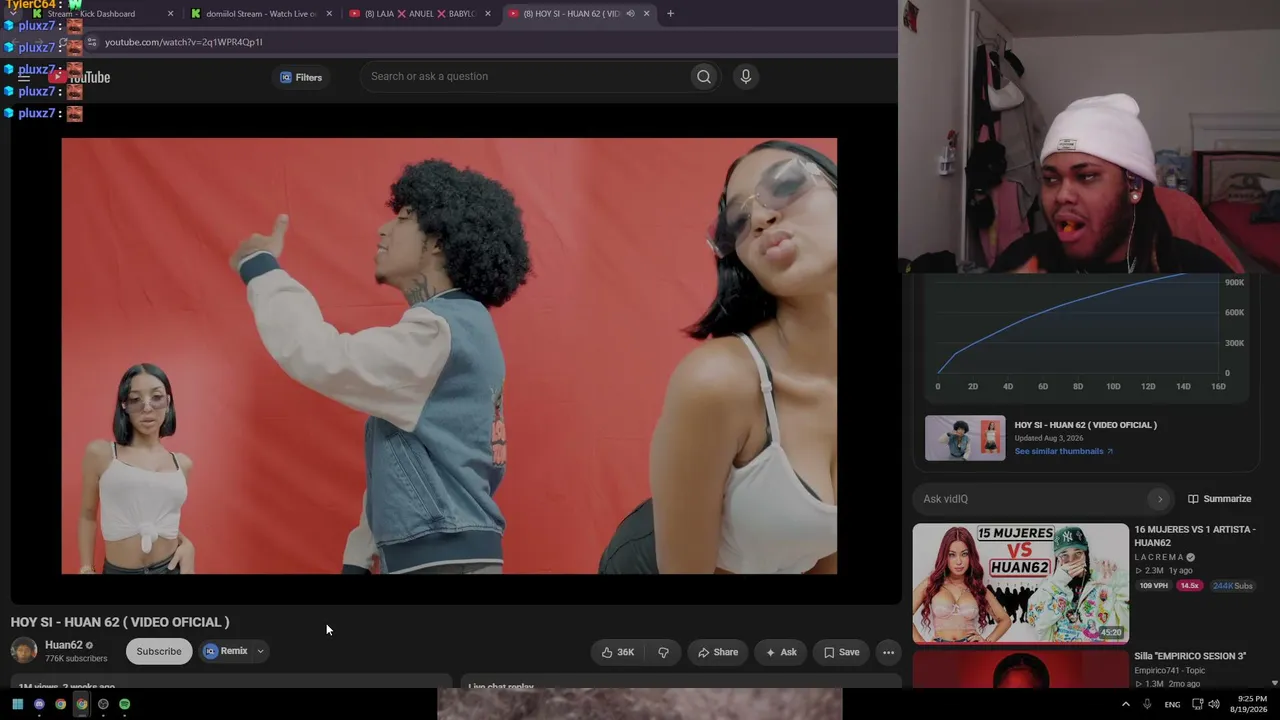Open the more actions three-dot menu
This screenshot has width=1280, height=720.
888,652
